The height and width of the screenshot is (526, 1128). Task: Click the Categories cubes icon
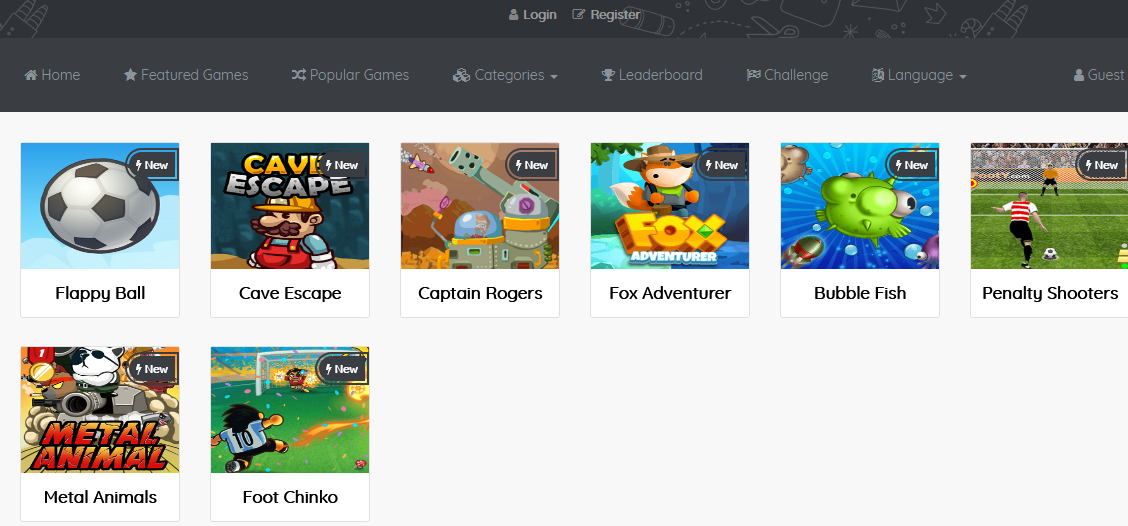(461, 75)
